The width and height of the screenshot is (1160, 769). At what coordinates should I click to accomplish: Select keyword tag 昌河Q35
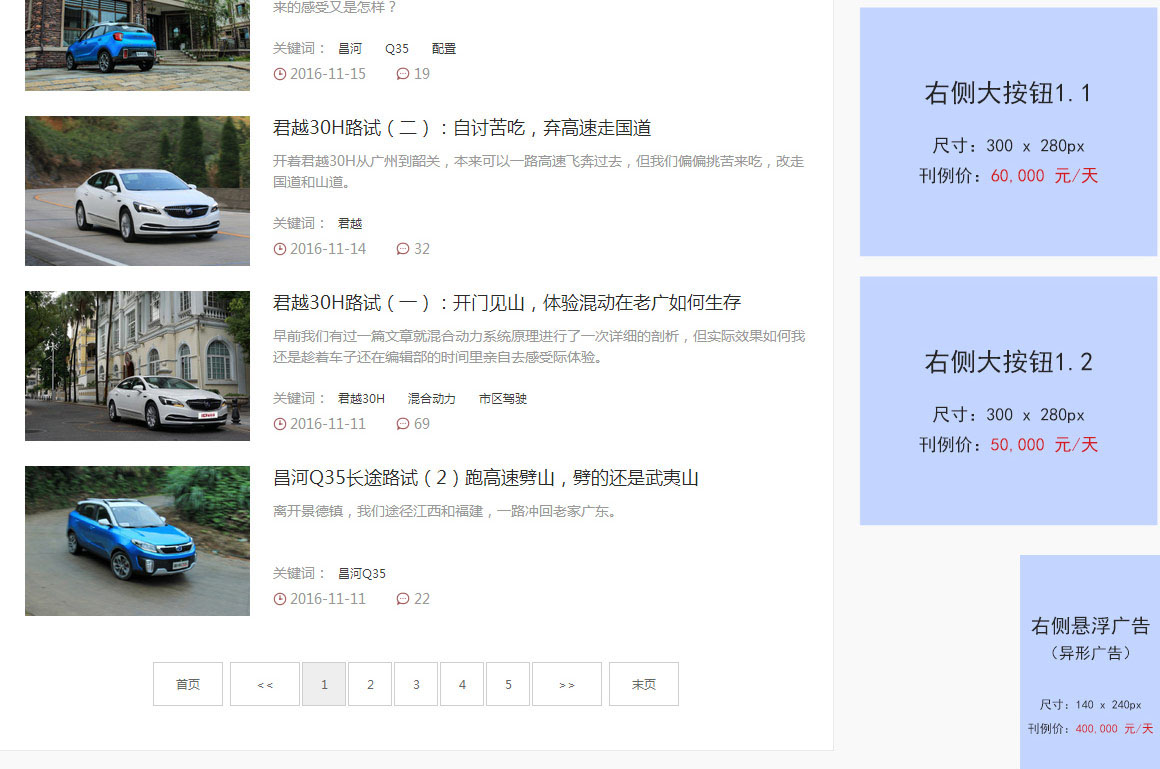pyautogui.click(x=362, y=574)
